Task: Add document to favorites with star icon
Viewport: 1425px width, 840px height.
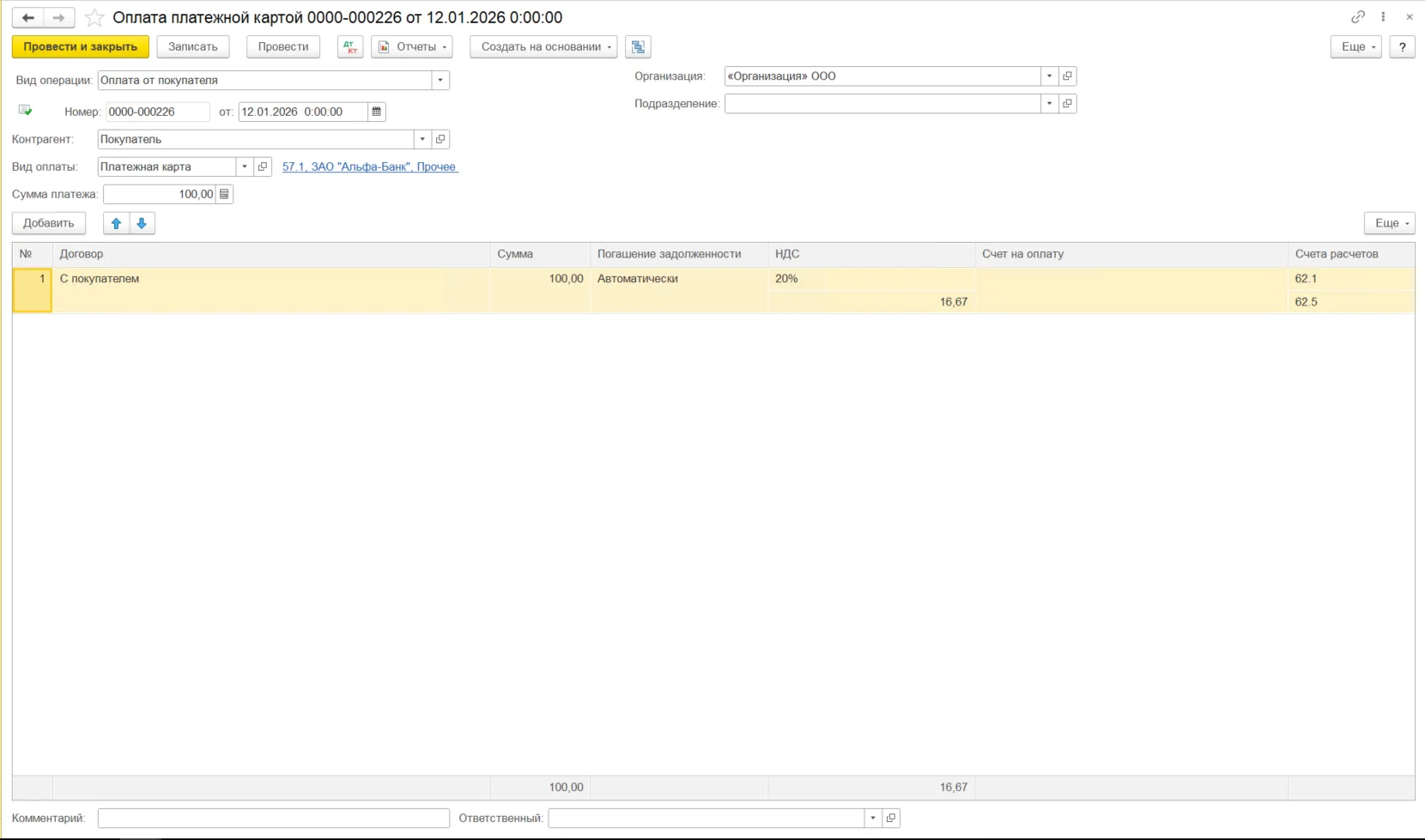Action: [94, 17]
